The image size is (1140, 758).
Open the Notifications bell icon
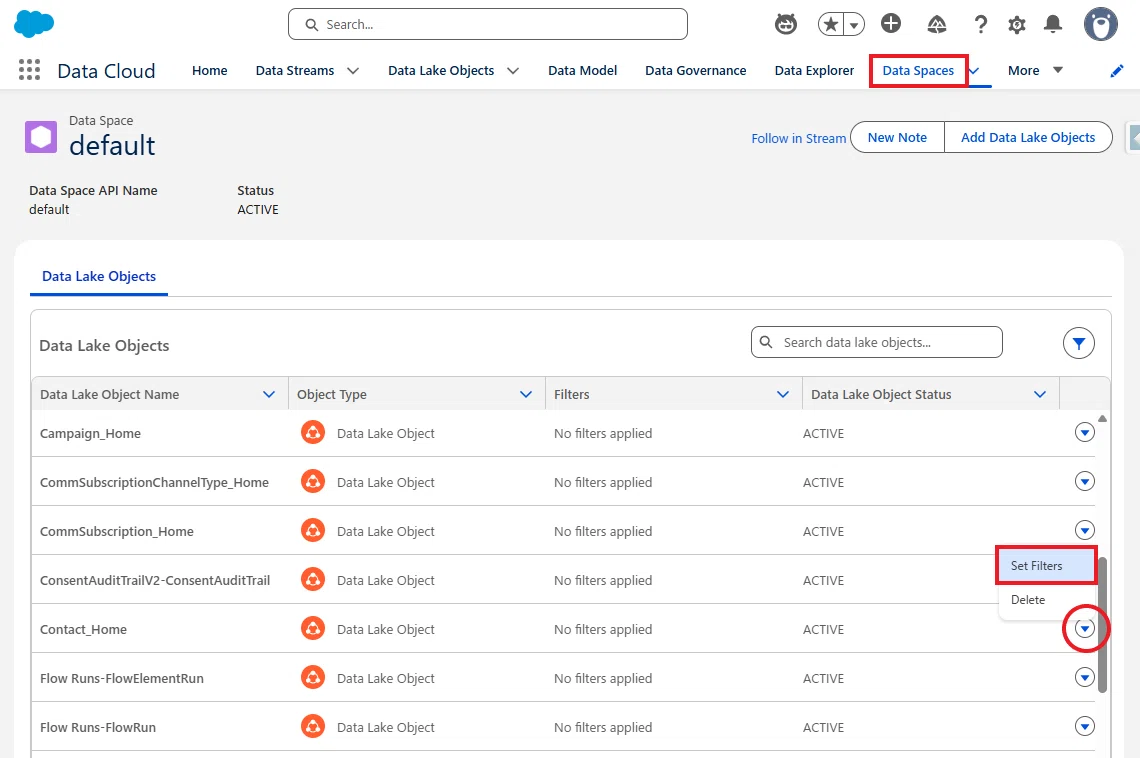pyautogui.click(x=1052, y=24)
